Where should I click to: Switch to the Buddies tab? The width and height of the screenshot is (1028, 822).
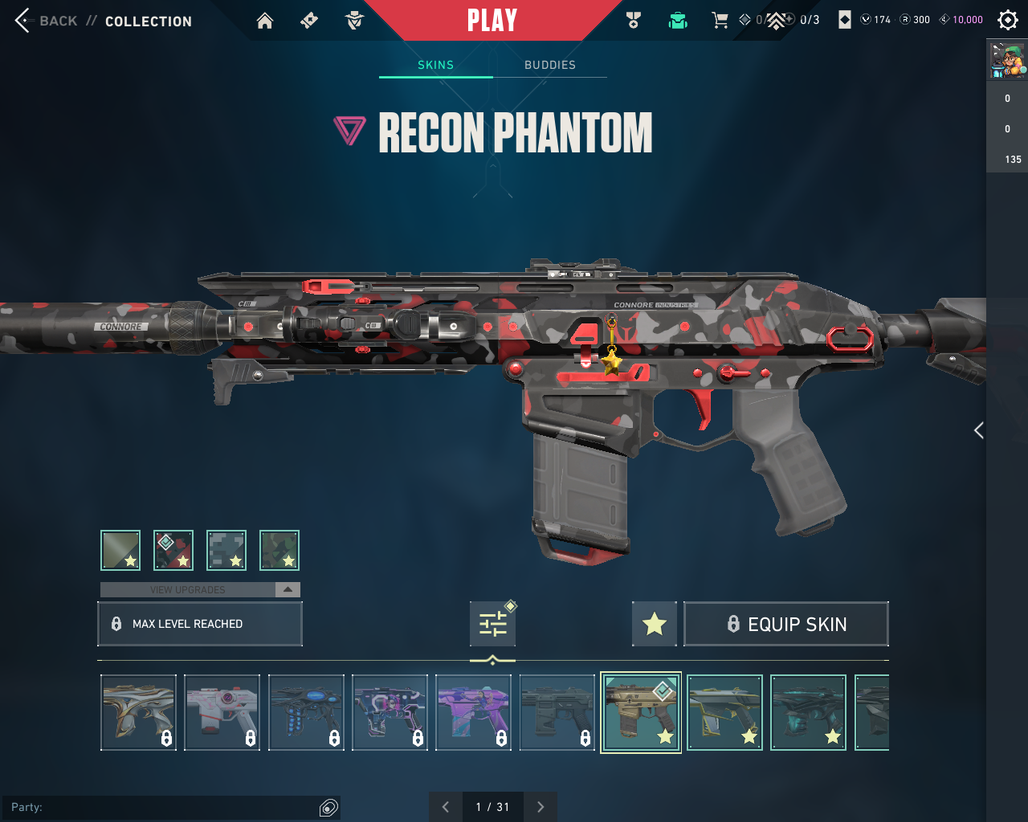point(549,65)
